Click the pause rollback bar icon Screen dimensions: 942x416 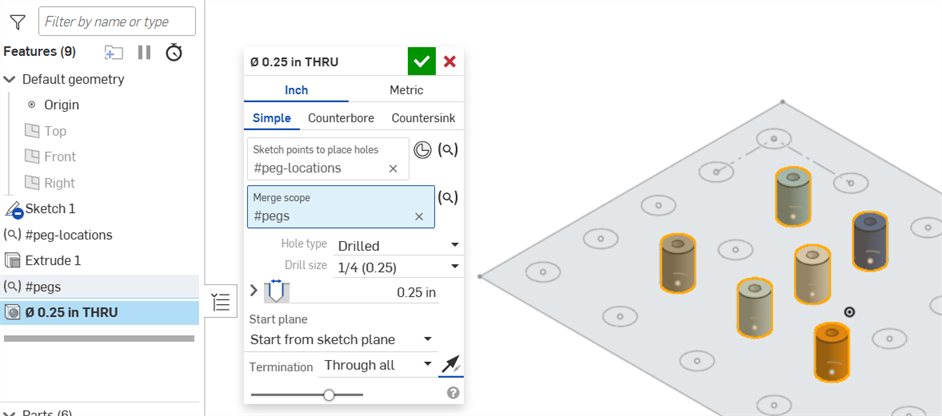coord(144,52)
